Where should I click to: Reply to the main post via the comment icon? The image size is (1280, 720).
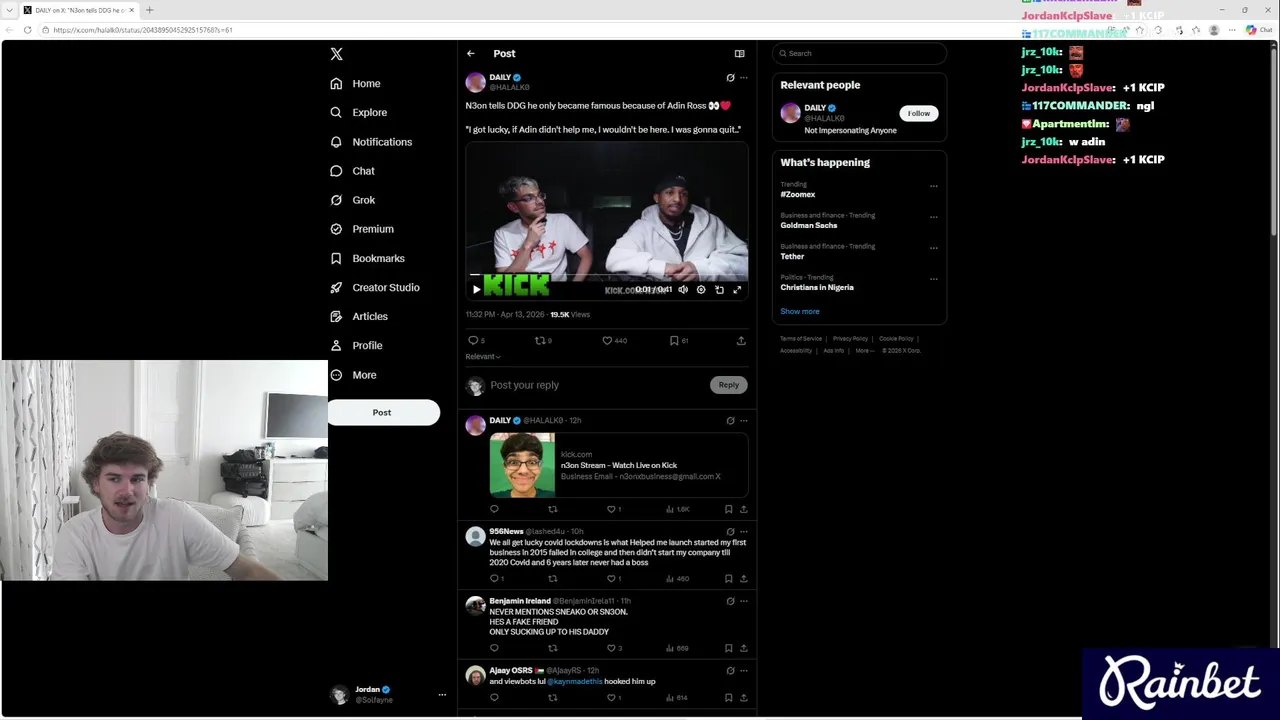pos(474,341)
